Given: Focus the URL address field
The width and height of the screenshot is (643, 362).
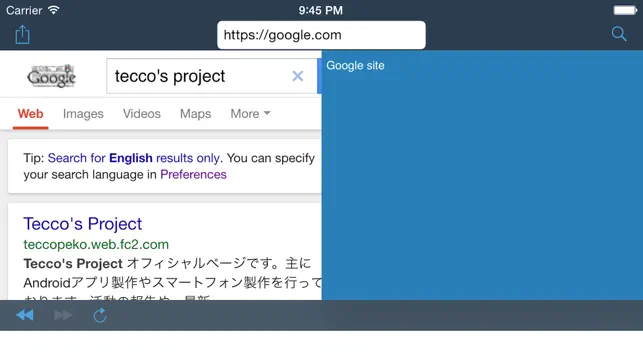Looking at the screenshot, I should [x=321, y=35].
